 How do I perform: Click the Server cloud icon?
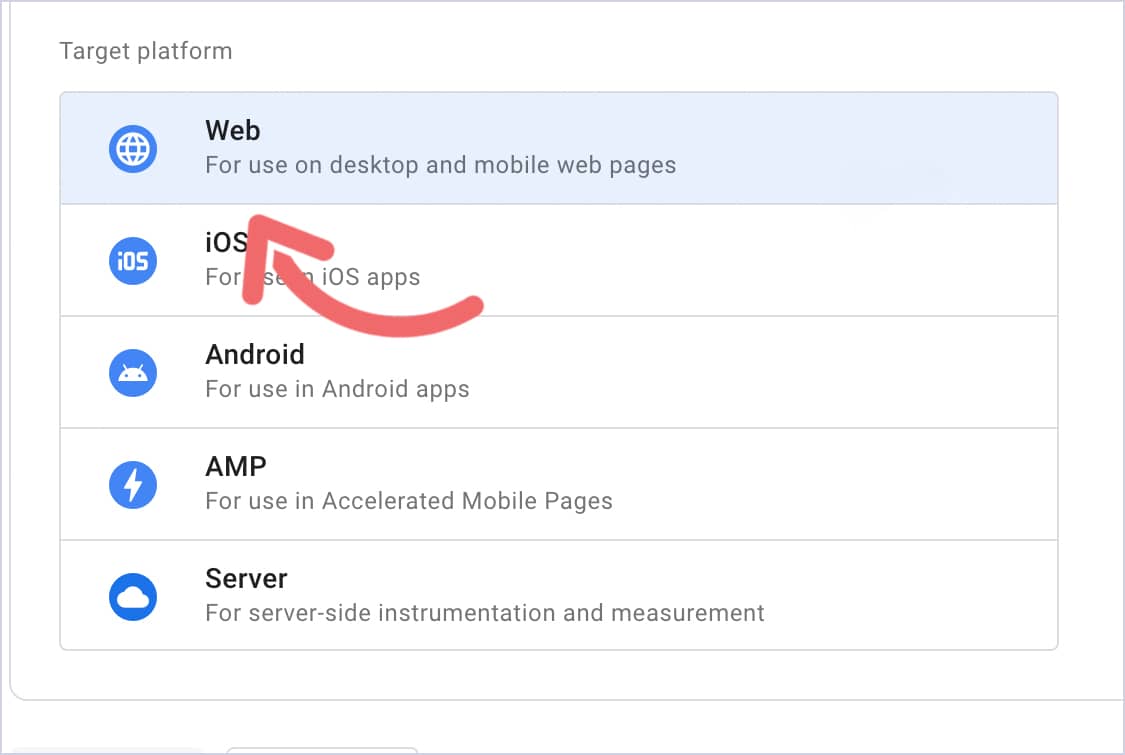coord(133,596)
